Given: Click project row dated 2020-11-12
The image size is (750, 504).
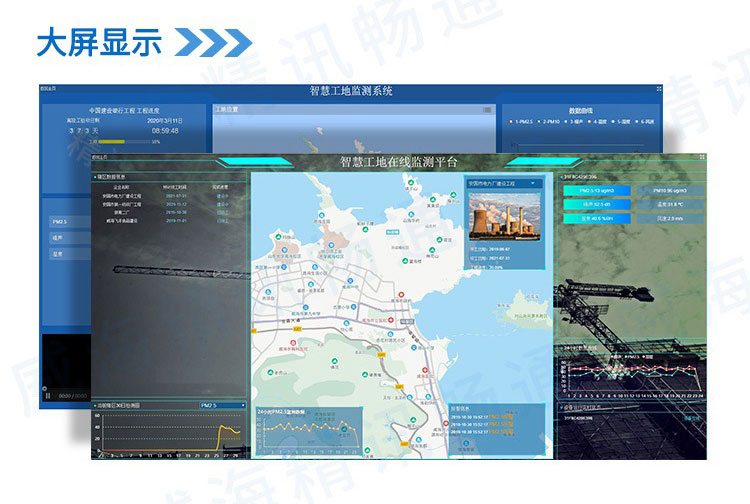Looking at the screenshot, I should (167, 204).
